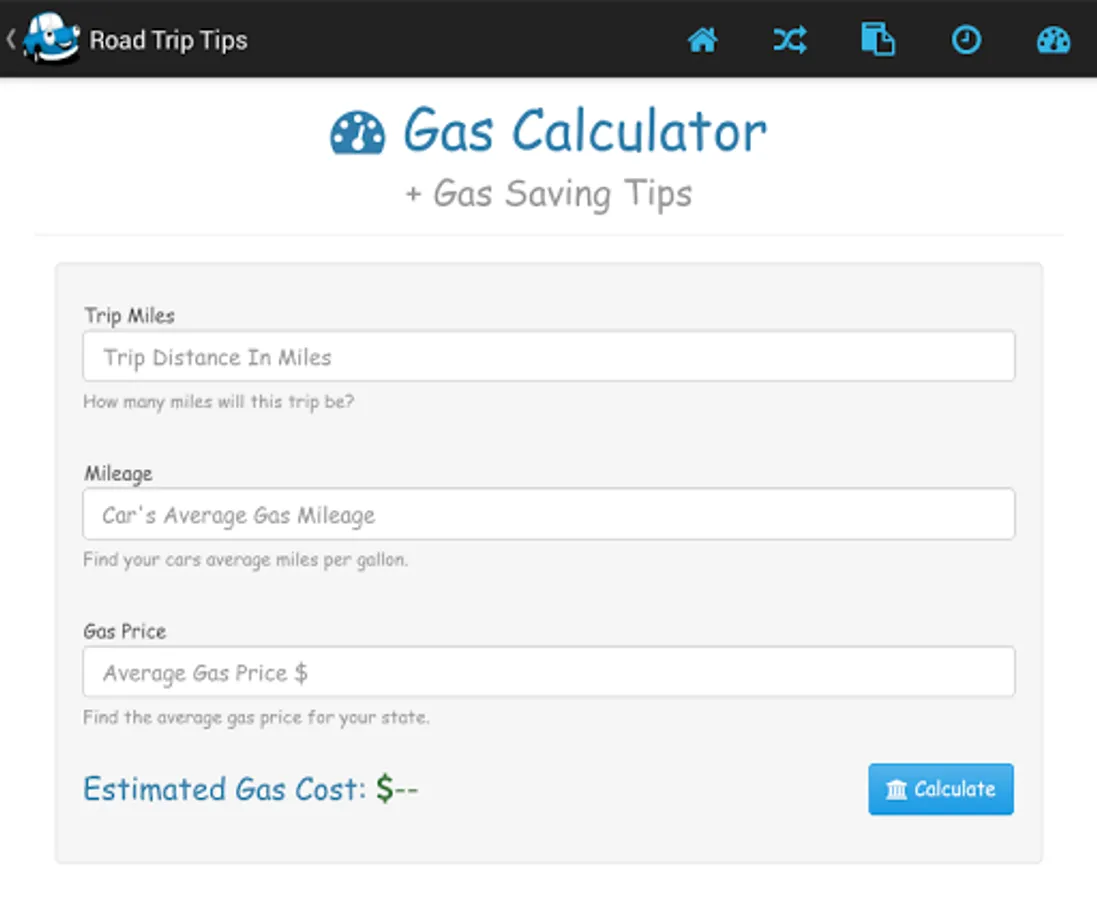
Task: Click the Road Trip Tips title
Action: 168,40
